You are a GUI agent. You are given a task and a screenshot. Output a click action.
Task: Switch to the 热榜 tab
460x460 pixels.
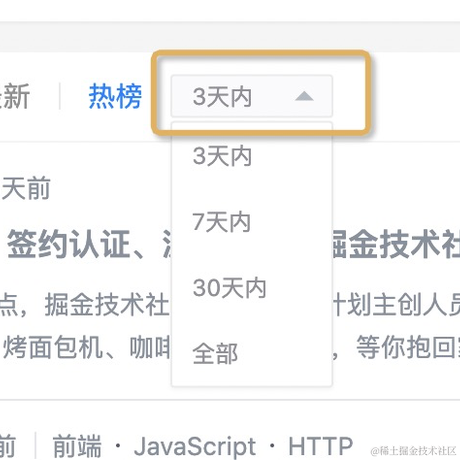pos(115,96)
